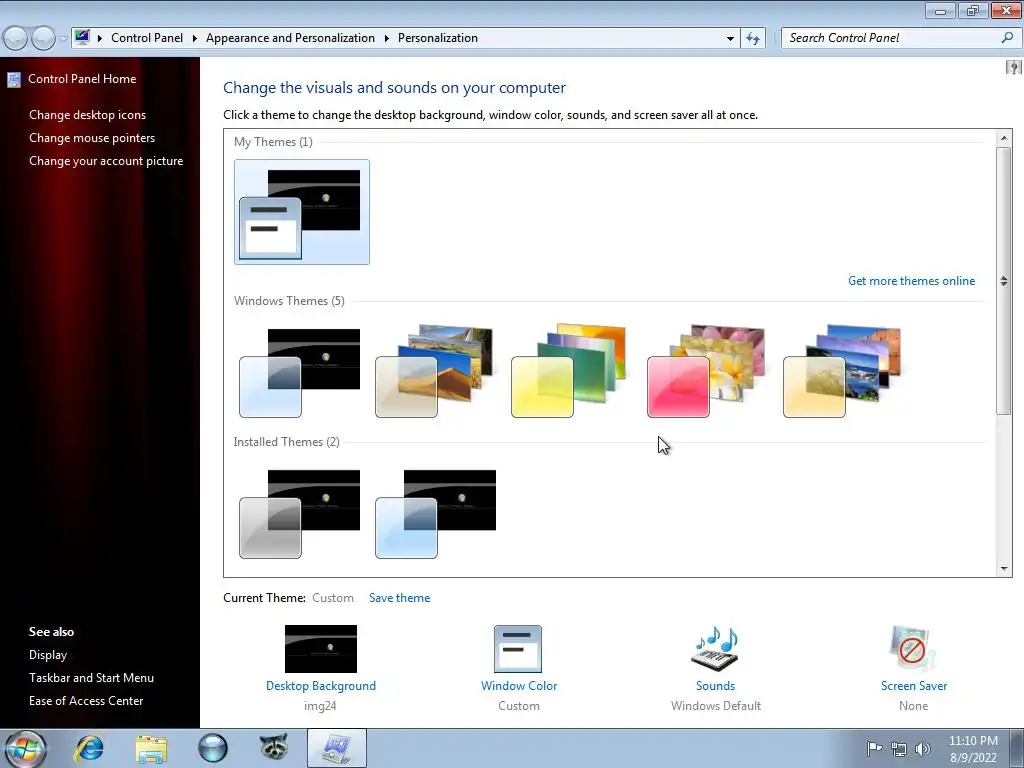Expand the arrow before Control Panel breadcrumb
The width and height of the screenshot is (1024, 768).
(100, 39)
